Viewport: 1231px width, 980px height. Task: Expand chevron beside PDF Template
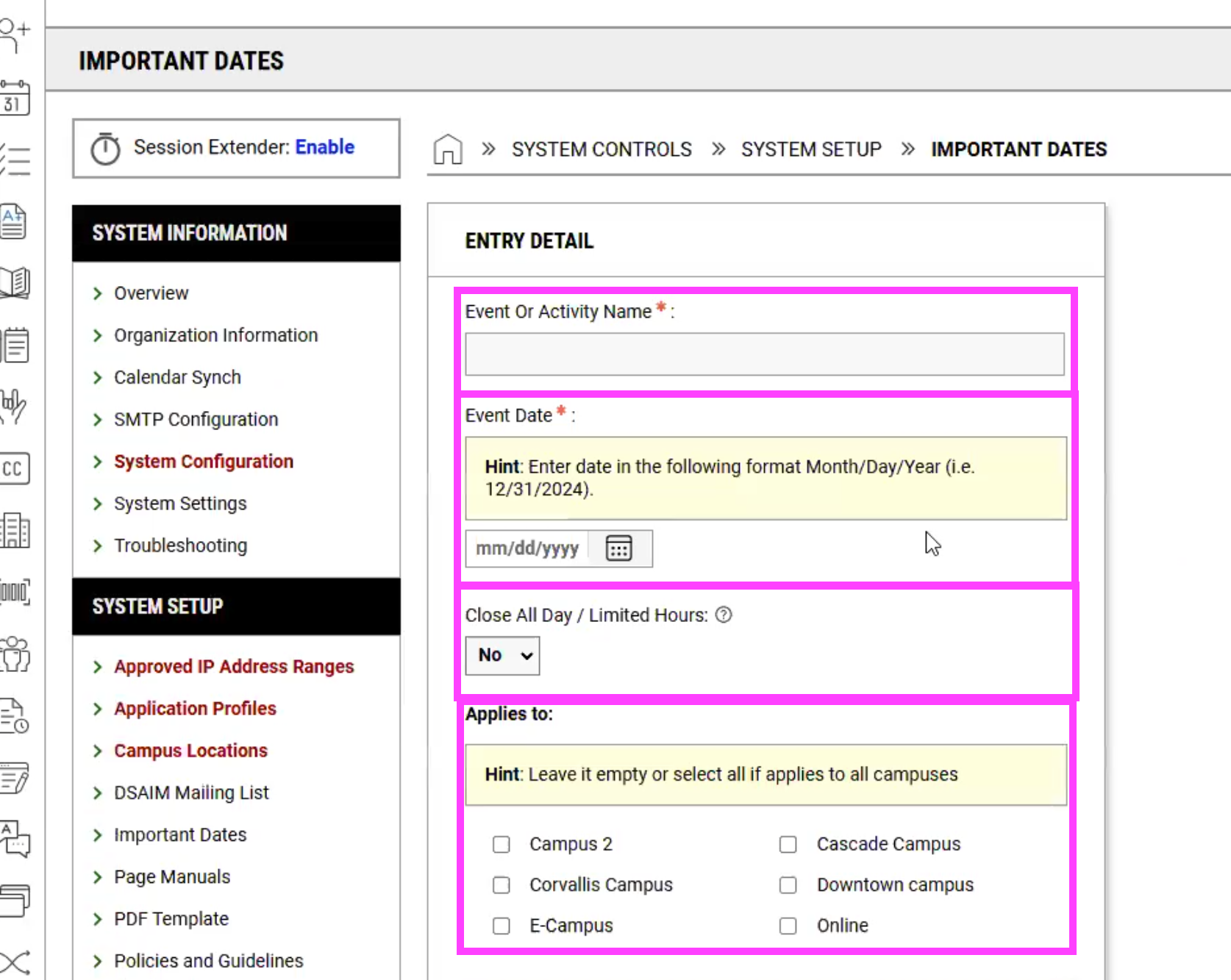point(97,919)
